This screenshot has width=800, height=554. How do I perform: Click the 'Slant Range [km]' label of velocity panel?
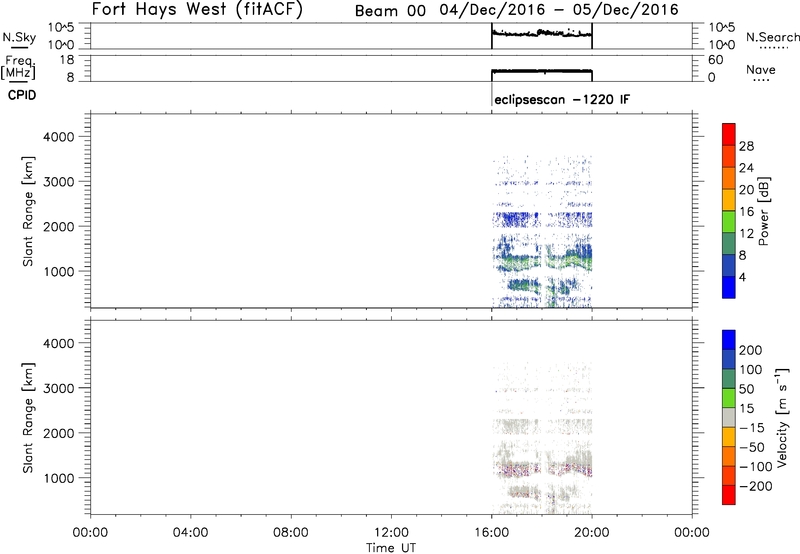[x=28, y=418]
